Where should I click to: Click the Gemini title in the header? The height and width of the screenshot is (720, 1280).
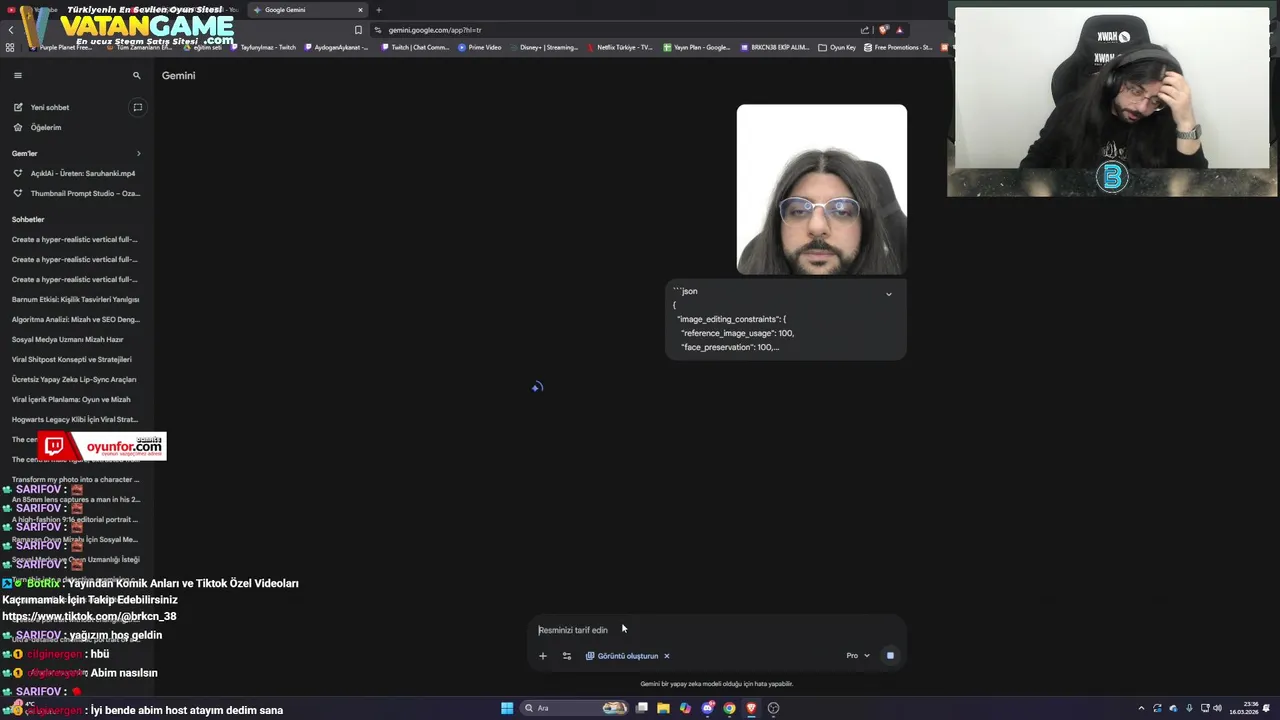[178, 75]
